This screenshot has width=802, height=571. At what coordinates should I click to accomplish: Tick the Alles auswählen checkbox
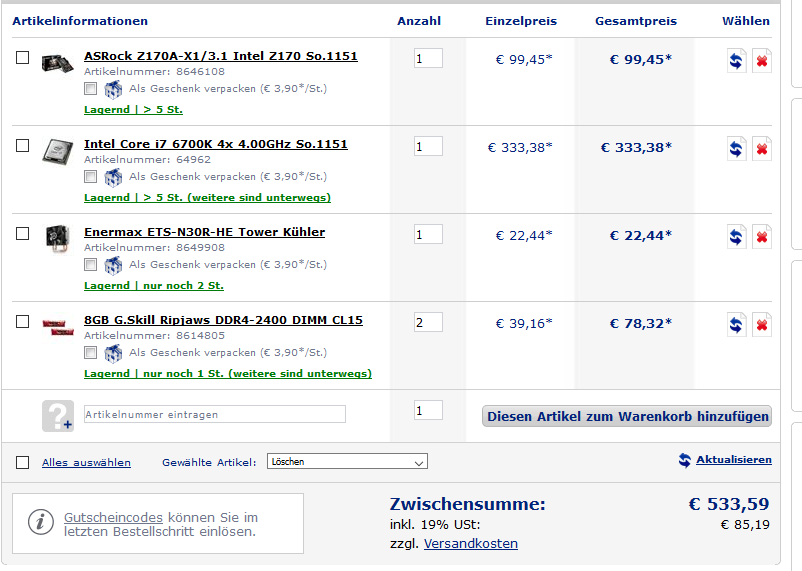tap(23, 463)
